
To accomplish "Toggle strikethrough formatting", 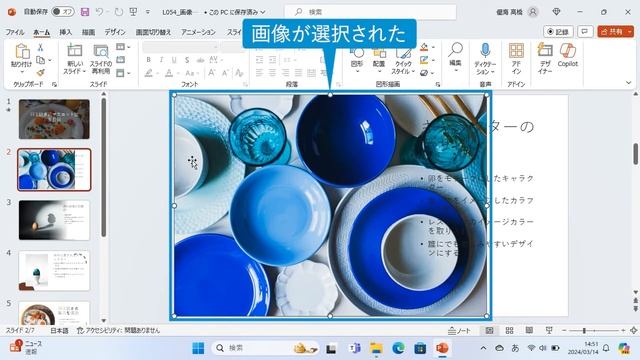I will point(200,60).
